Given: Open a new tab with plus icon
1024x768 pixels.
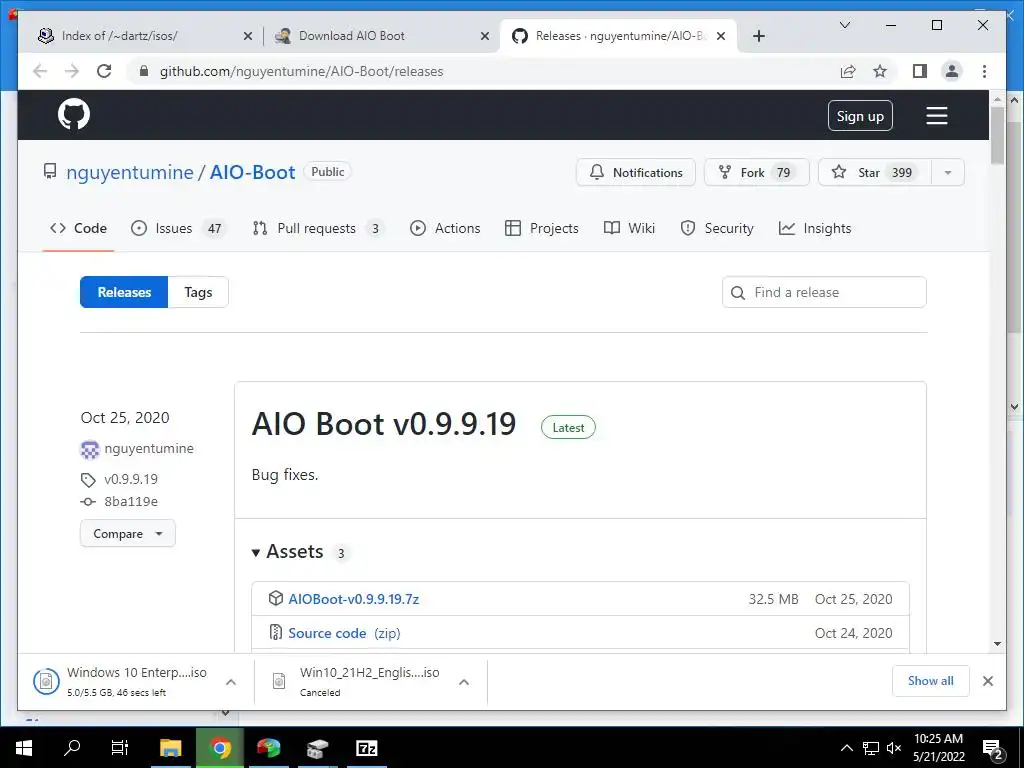Looking at the screenshot, I should point(758,36).
